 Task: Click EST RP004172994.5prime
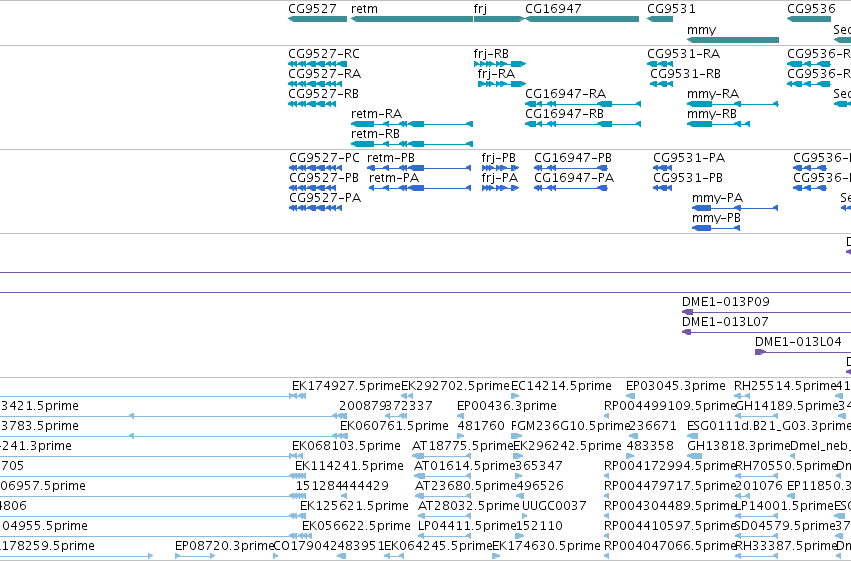point(669,466)
